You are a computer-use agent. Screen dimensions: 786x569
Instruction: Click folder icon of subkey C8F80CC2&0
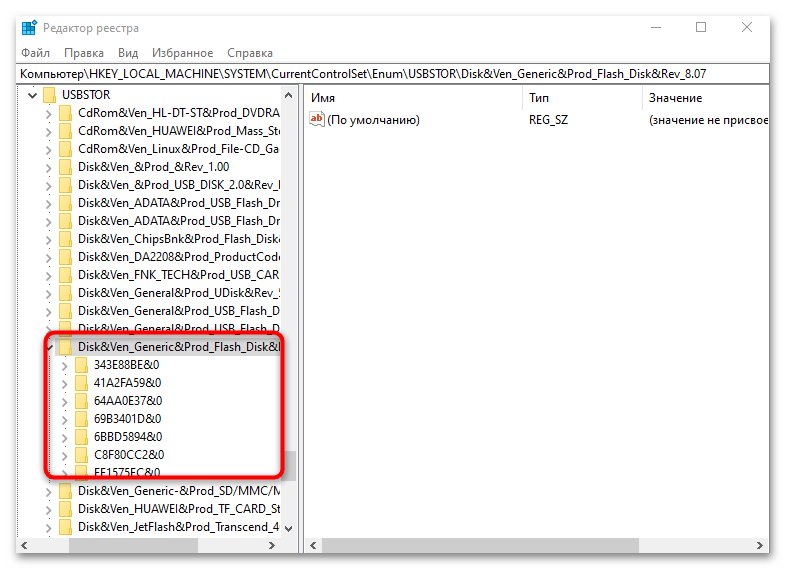[81, 455]
